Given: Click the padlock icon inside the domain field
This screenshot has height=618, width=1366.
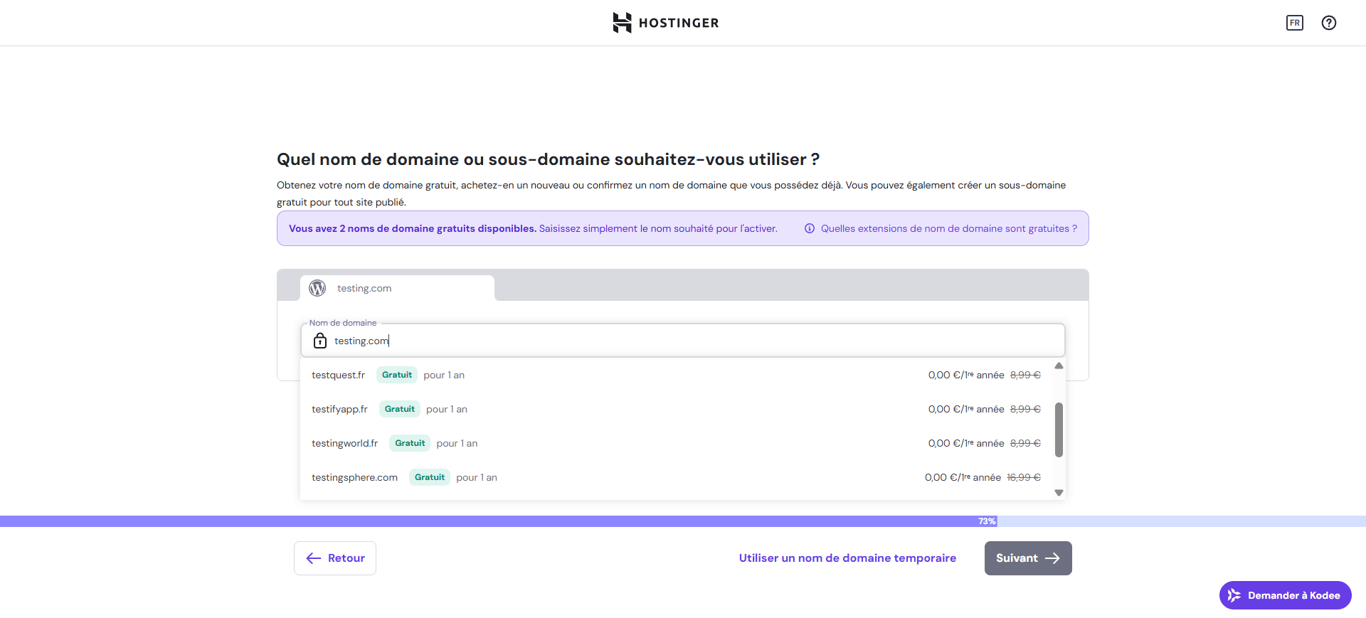Looking at the screenshot, I should coord(319,340).
